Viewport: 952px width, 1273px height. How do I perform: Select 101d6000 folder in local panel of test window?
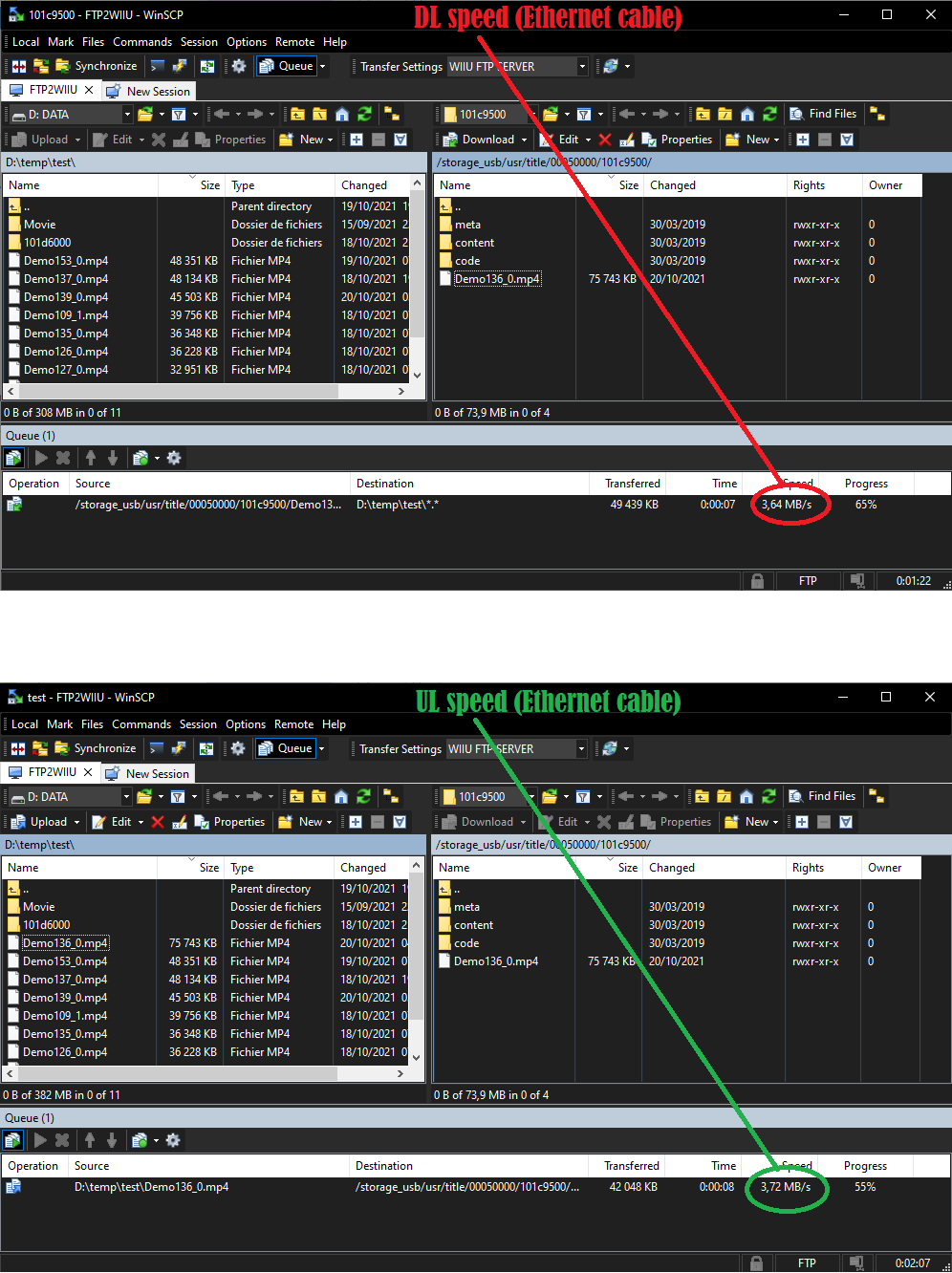(x=47, y=925)
